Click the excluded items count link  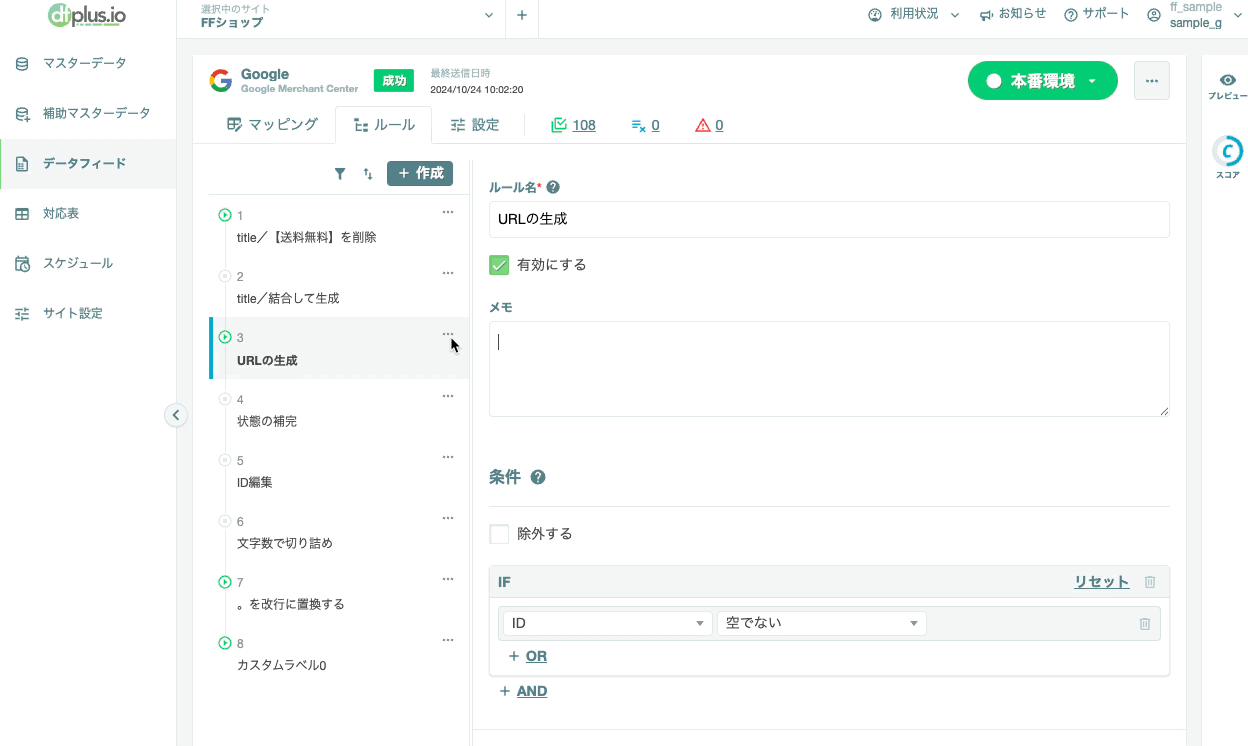[x=645, y=125]
